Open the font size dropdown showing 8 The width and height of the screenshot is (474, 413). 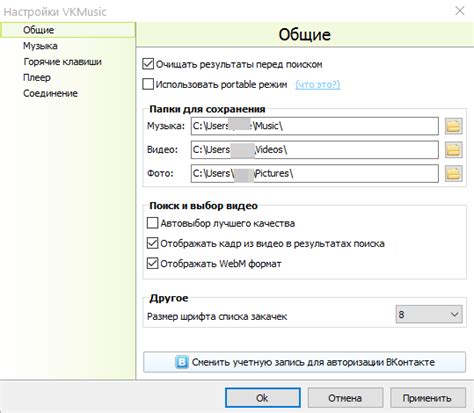click(429, 314)
